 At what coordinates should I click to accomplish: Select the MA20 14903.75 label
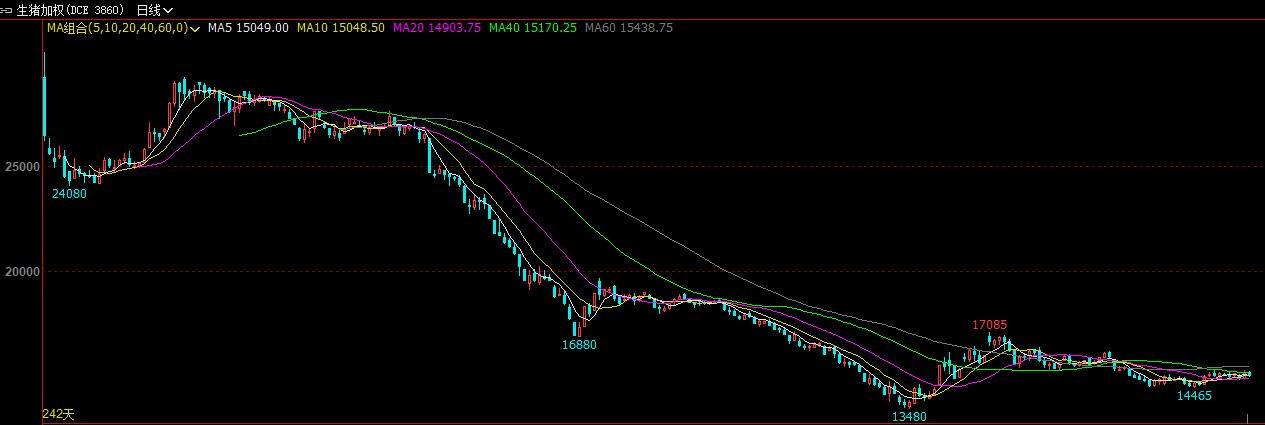(x=436, y=28)
